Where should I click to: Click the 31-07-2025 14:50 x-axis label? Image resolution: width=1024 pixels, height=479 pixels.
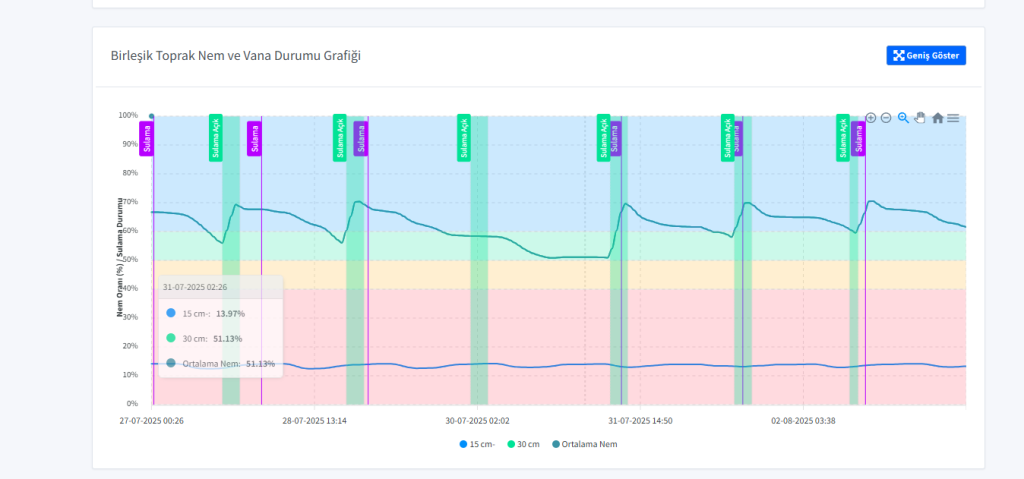(640, 421)
